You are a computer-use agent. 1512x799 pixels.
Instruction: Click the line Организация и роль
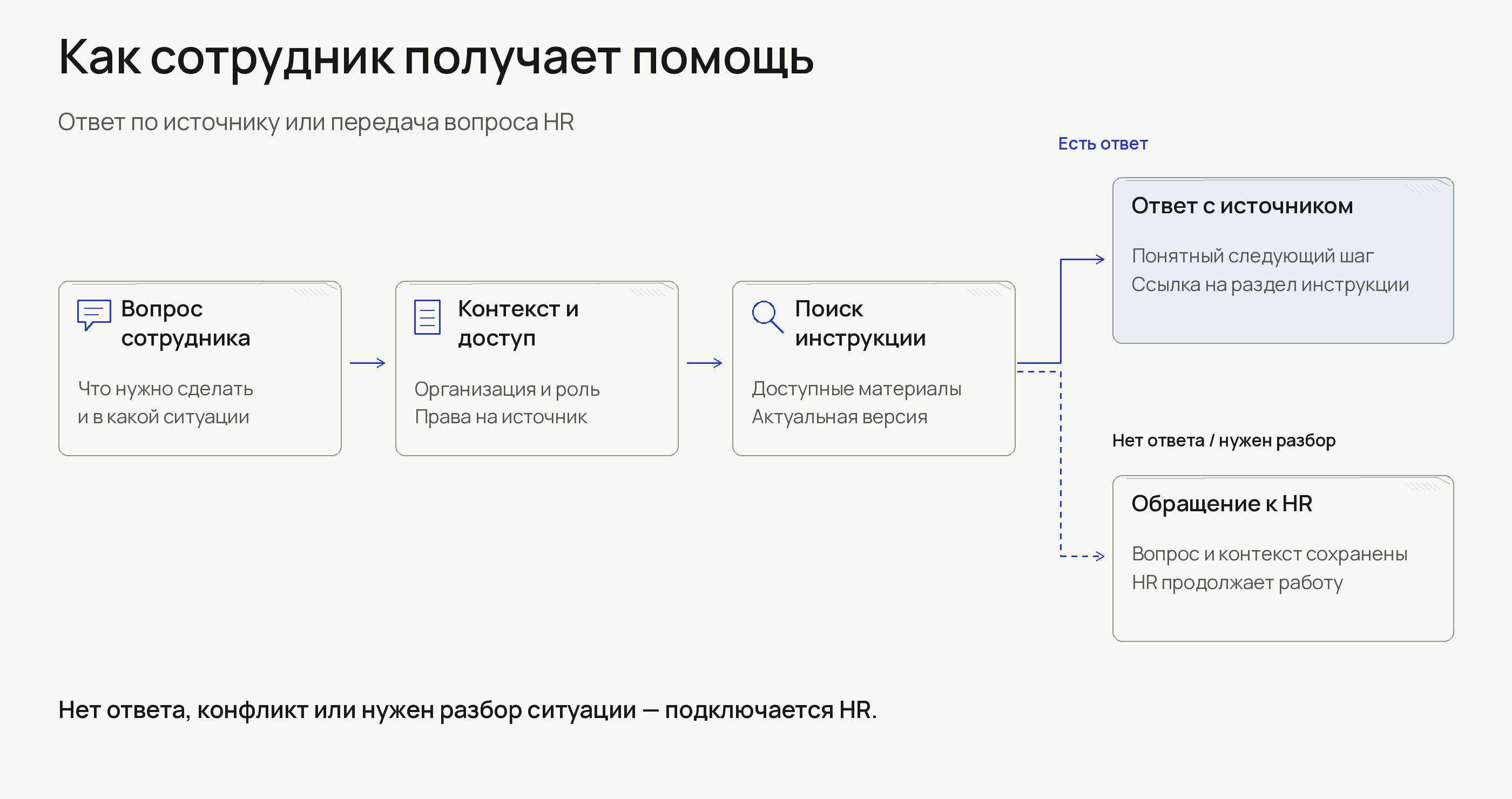507,390
